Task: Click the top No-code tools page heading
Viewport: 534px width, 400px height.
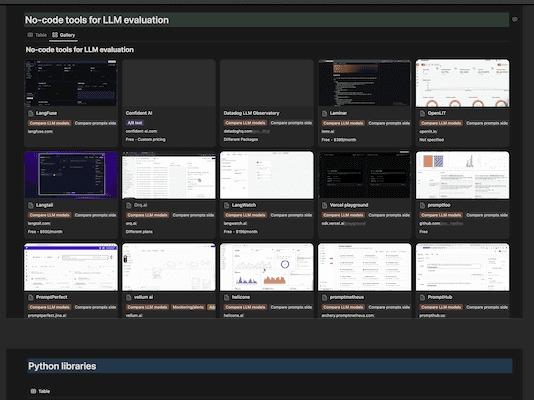Action: click(x=97, y=20)
